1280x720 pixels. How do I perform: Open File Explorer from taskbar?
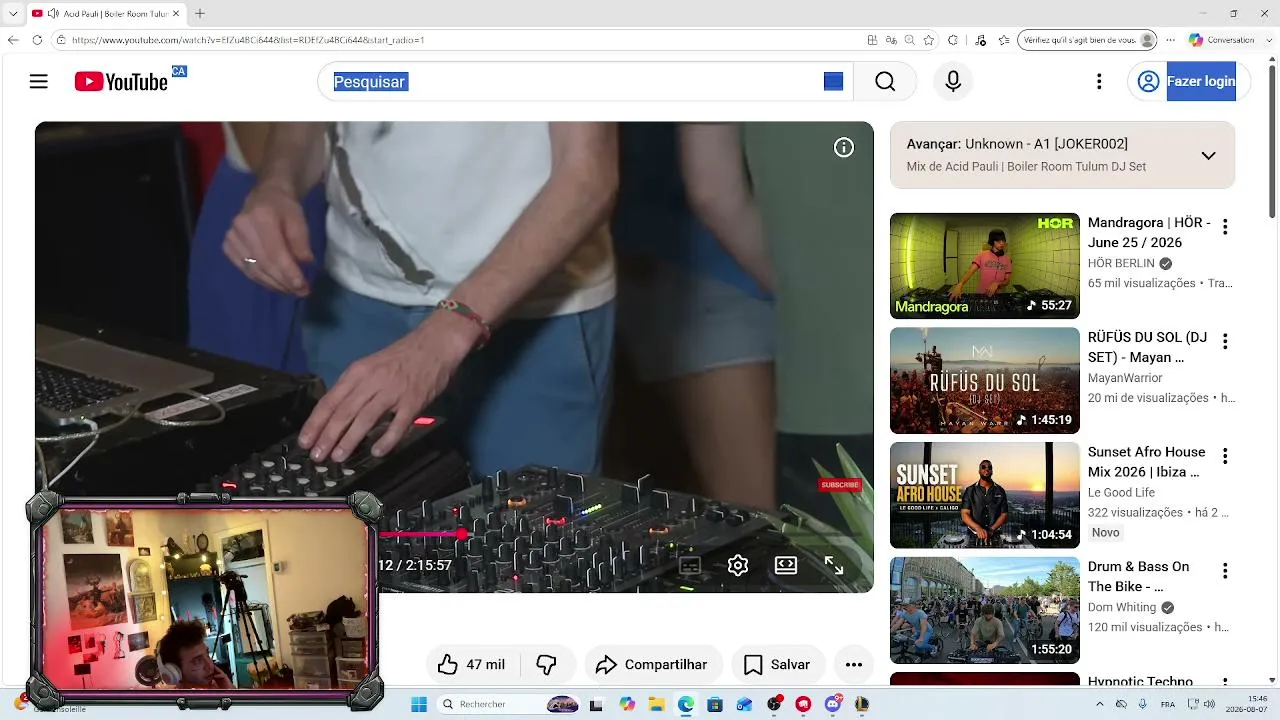click(x=657, y=705)
